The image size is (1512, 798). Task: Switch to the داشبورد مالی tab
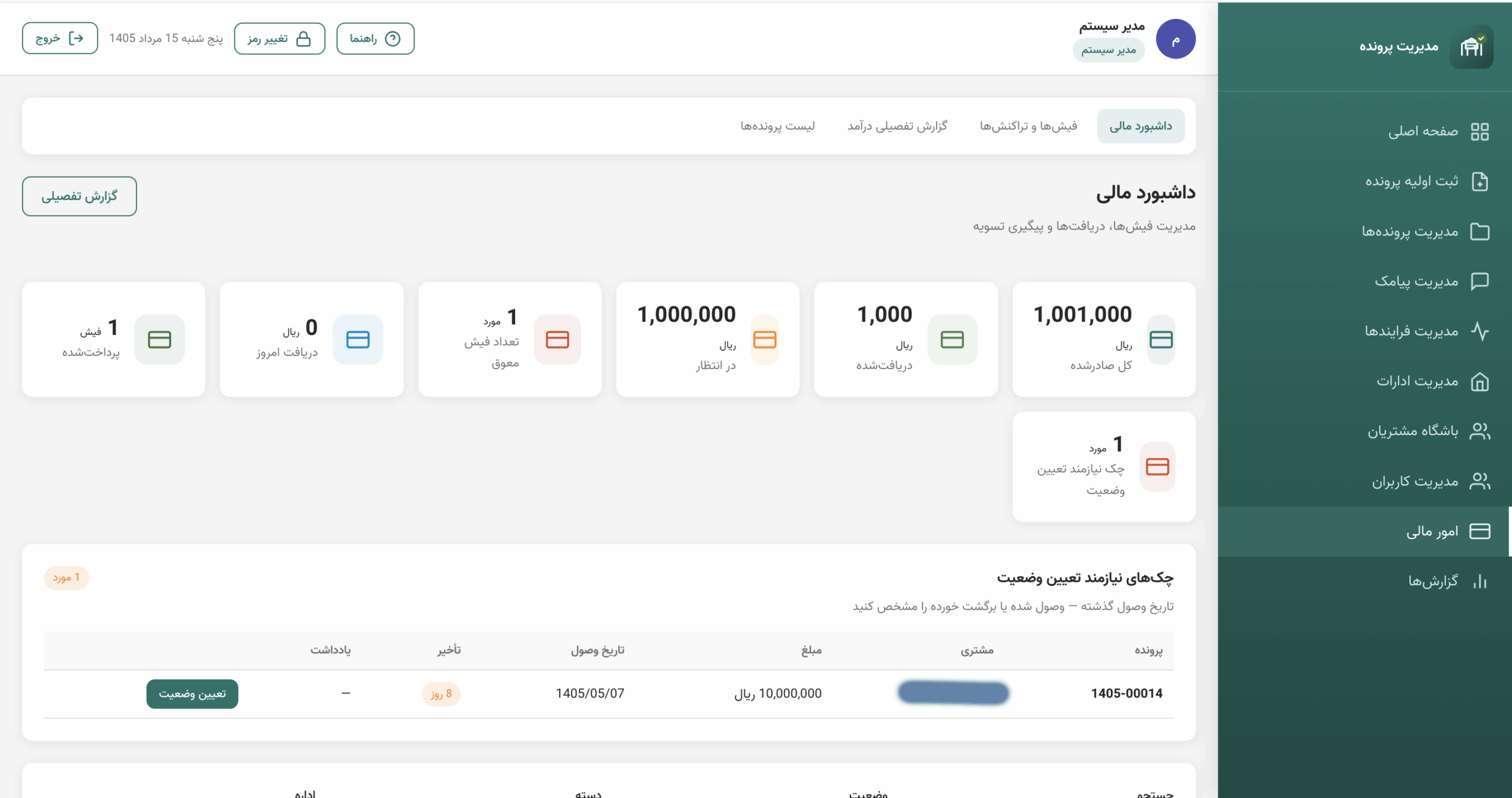[1140, 126]
